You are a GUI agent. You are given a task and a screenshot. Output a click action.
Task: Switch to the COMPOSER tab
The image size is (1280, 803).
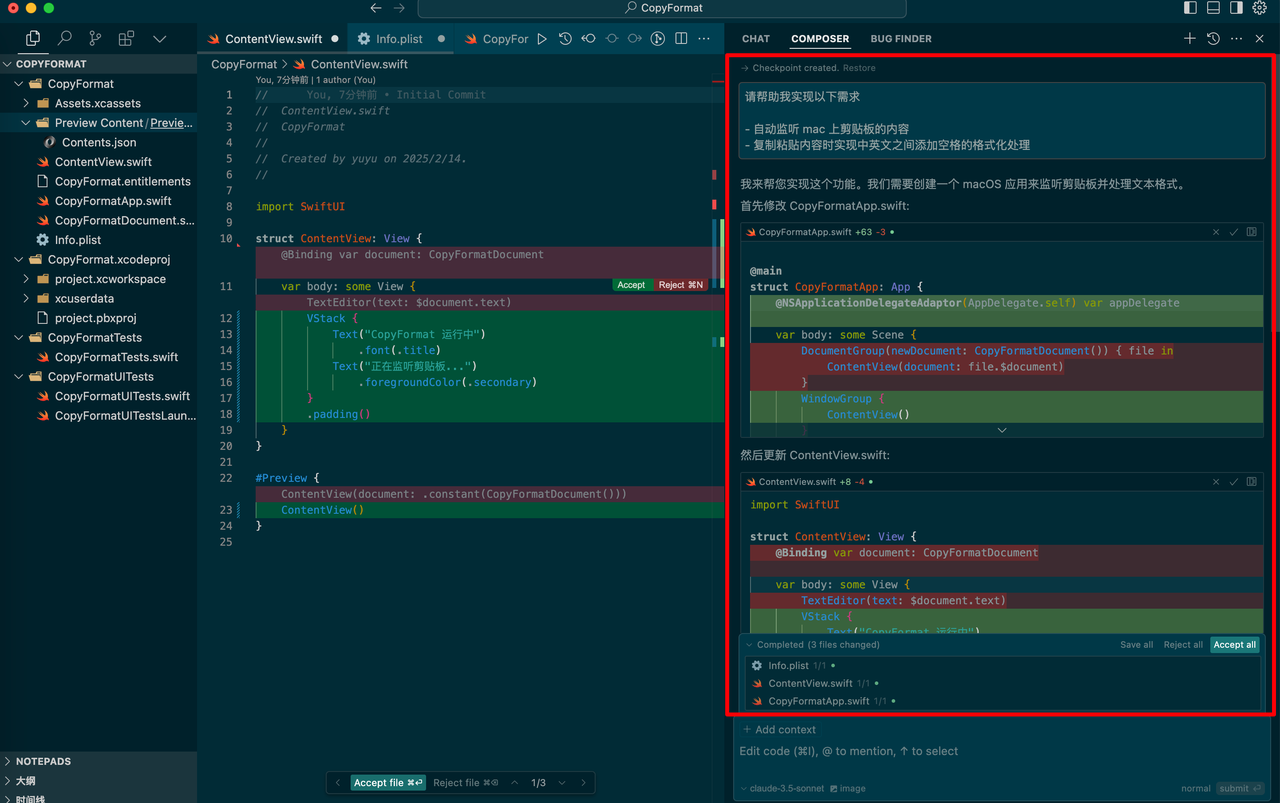[820, 39]
